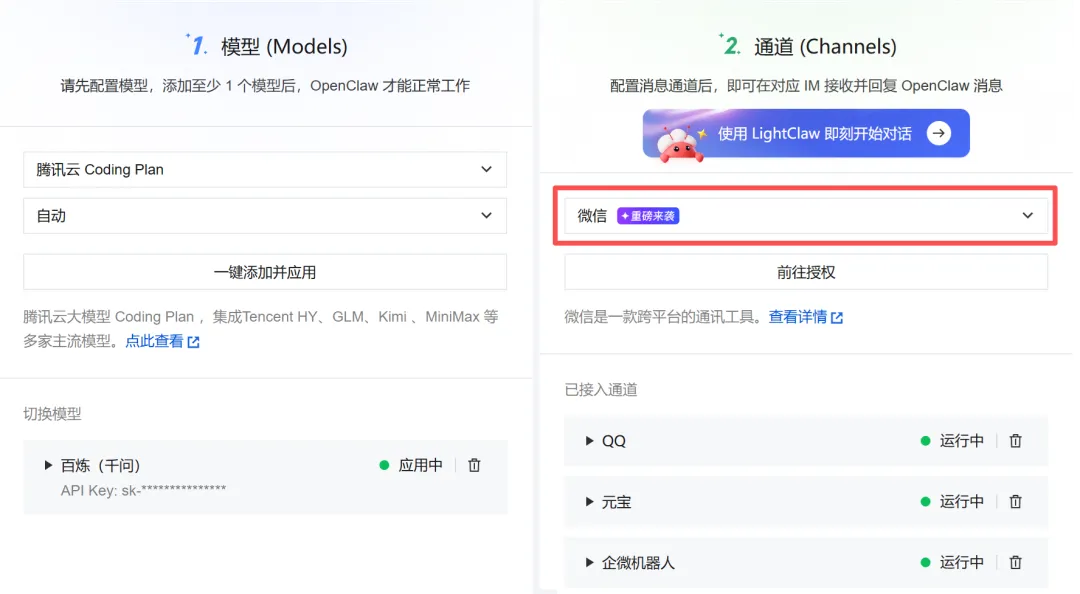The image size is (1080, 594).
Task: Click the 通道 (Channels) heading
Action: click(825, 46)
